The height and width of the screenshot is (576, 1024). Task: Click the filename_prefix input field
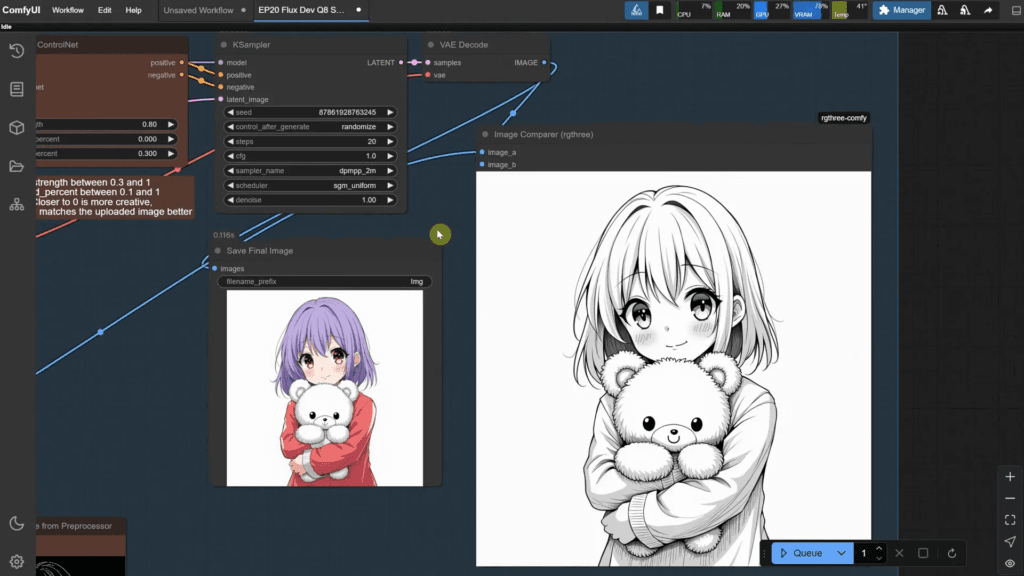[x=324, y=282]
